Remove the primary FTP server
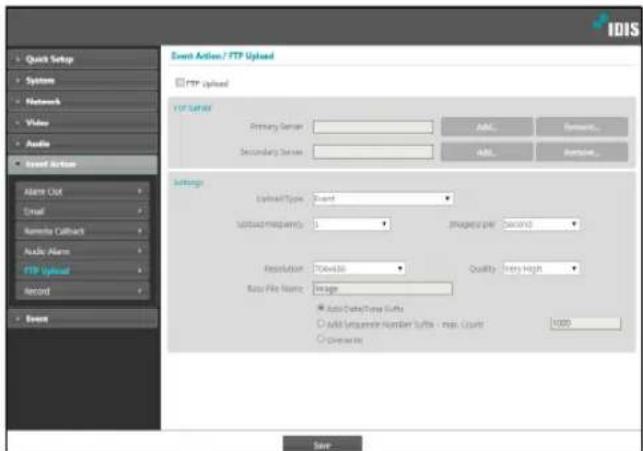Screen dimensions: 643x451 tap(581, 127)
